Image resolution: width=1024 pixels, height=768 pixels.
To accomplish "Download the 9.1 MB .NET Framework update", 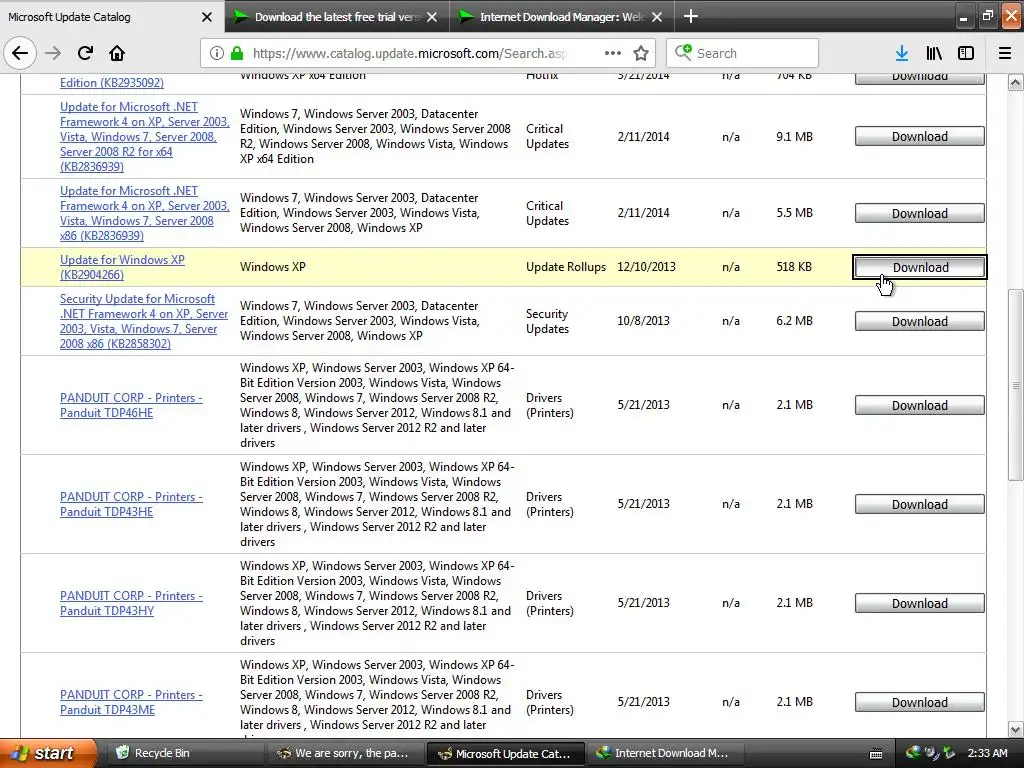I will click(x=920, y=136).
